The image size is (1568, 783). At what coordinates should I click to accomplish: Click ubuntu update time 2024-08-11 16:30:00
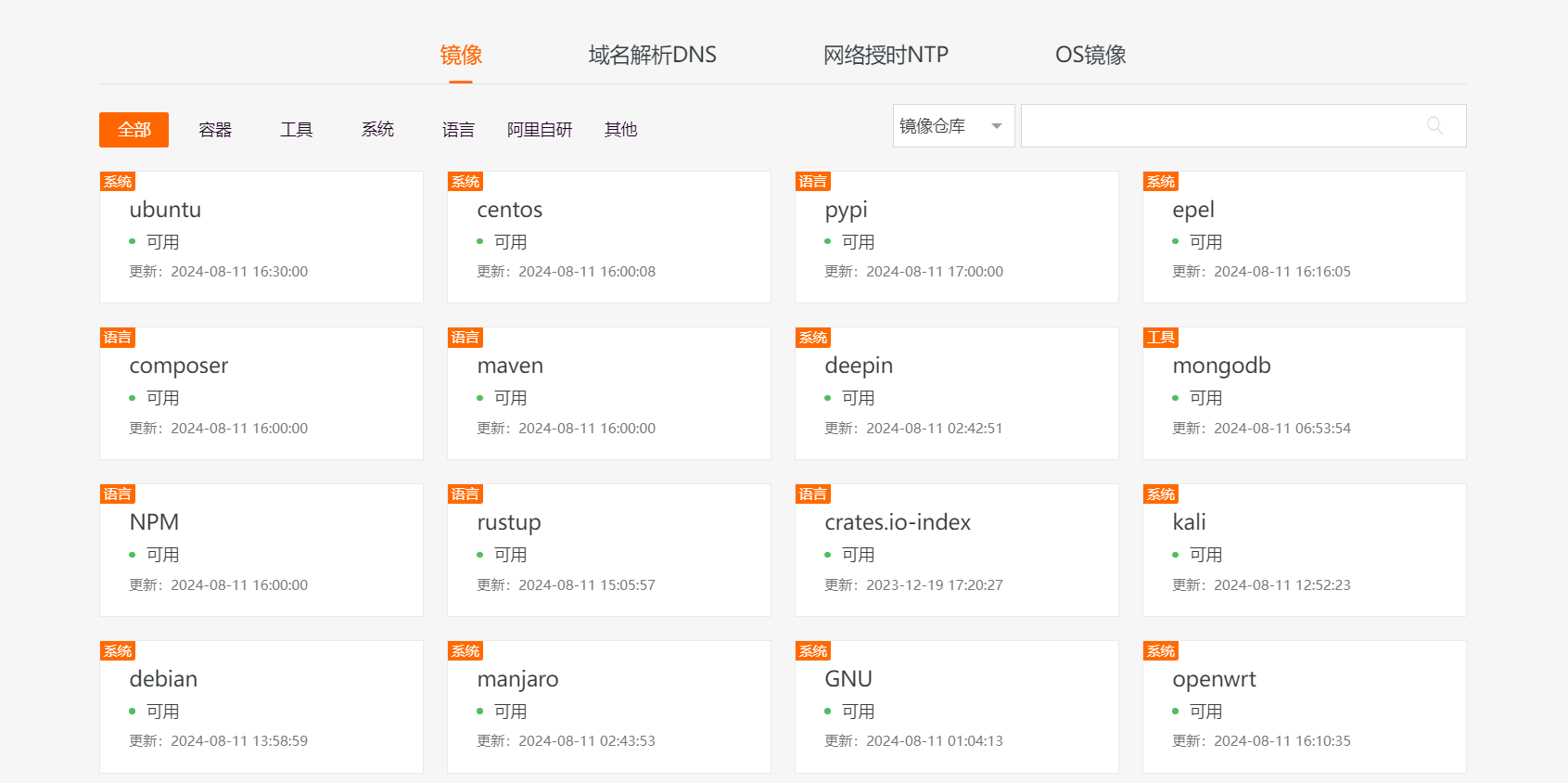(239, 272)
